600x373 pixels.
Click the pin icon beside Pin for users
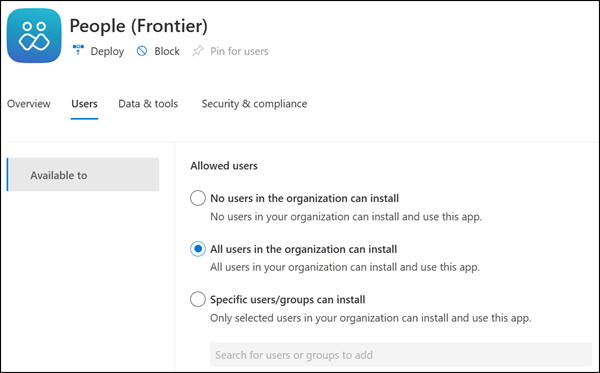(198, 51)
